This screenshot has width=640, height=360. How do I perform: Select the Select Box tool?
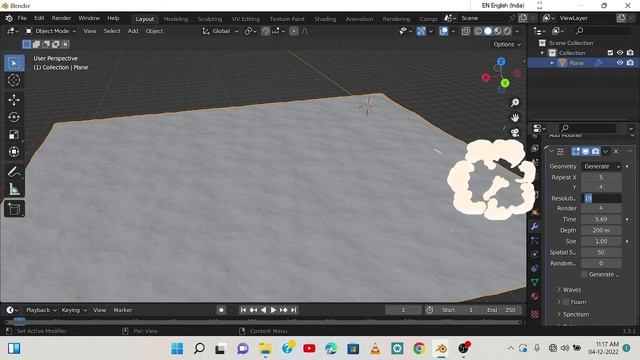pos(14,63)
